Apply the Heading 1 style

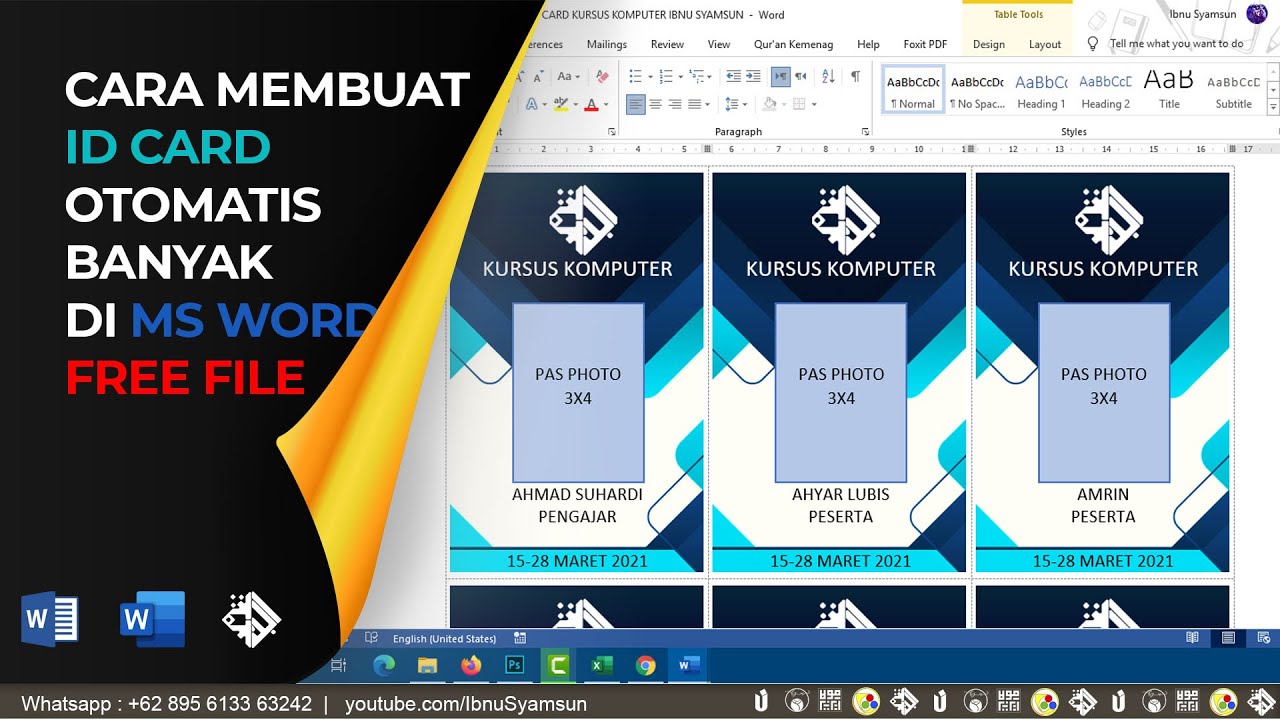click(1041, 91)
